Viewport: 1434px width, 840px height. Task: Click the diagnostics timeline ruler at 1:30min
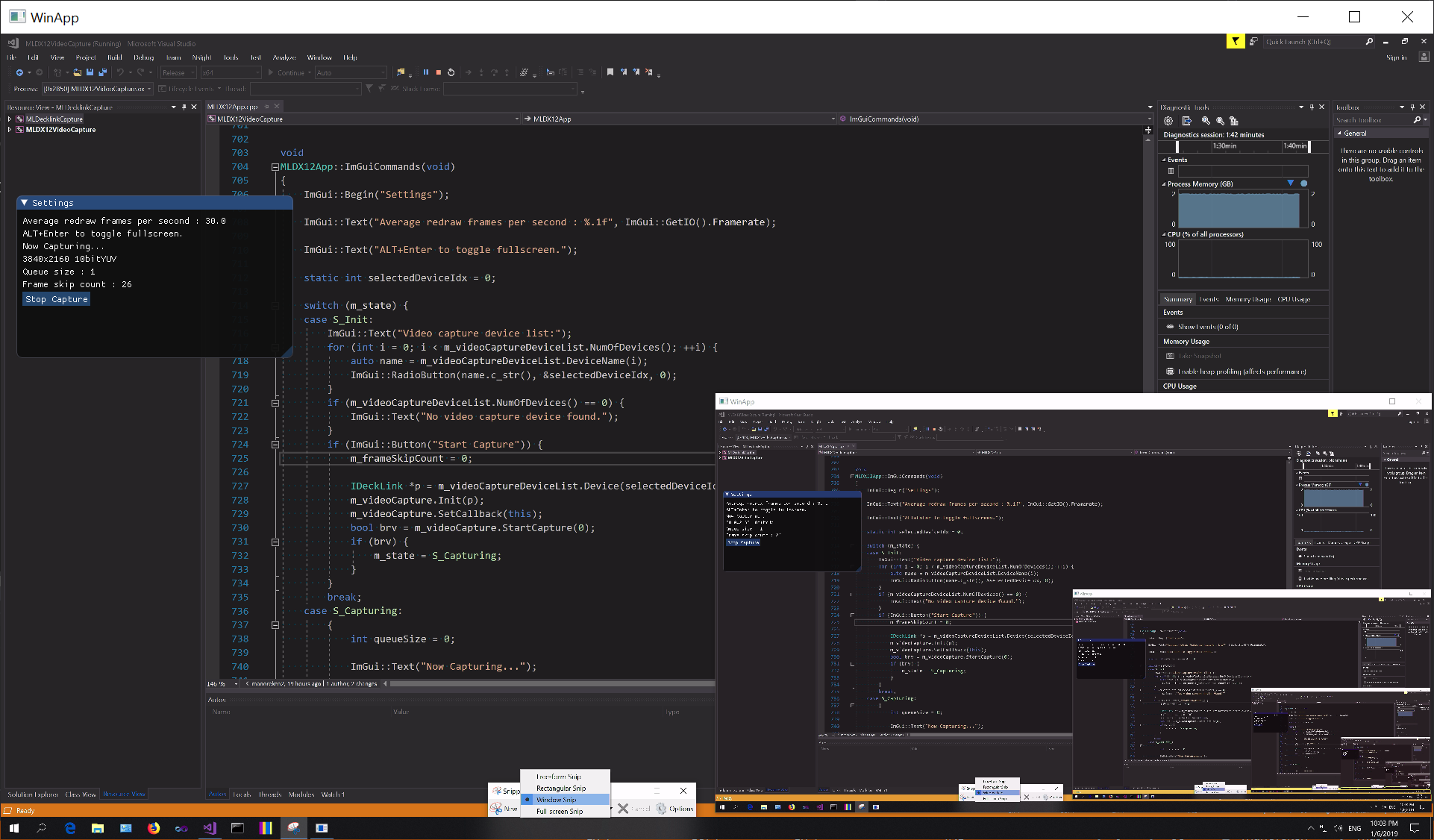pos(1224,146)
